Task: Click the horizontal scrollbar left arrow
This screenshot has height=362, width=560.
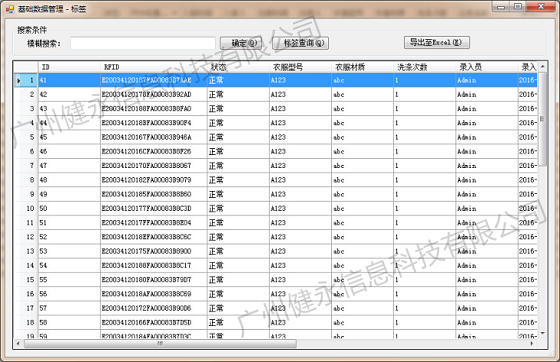Action: click(x=19, y=344)
